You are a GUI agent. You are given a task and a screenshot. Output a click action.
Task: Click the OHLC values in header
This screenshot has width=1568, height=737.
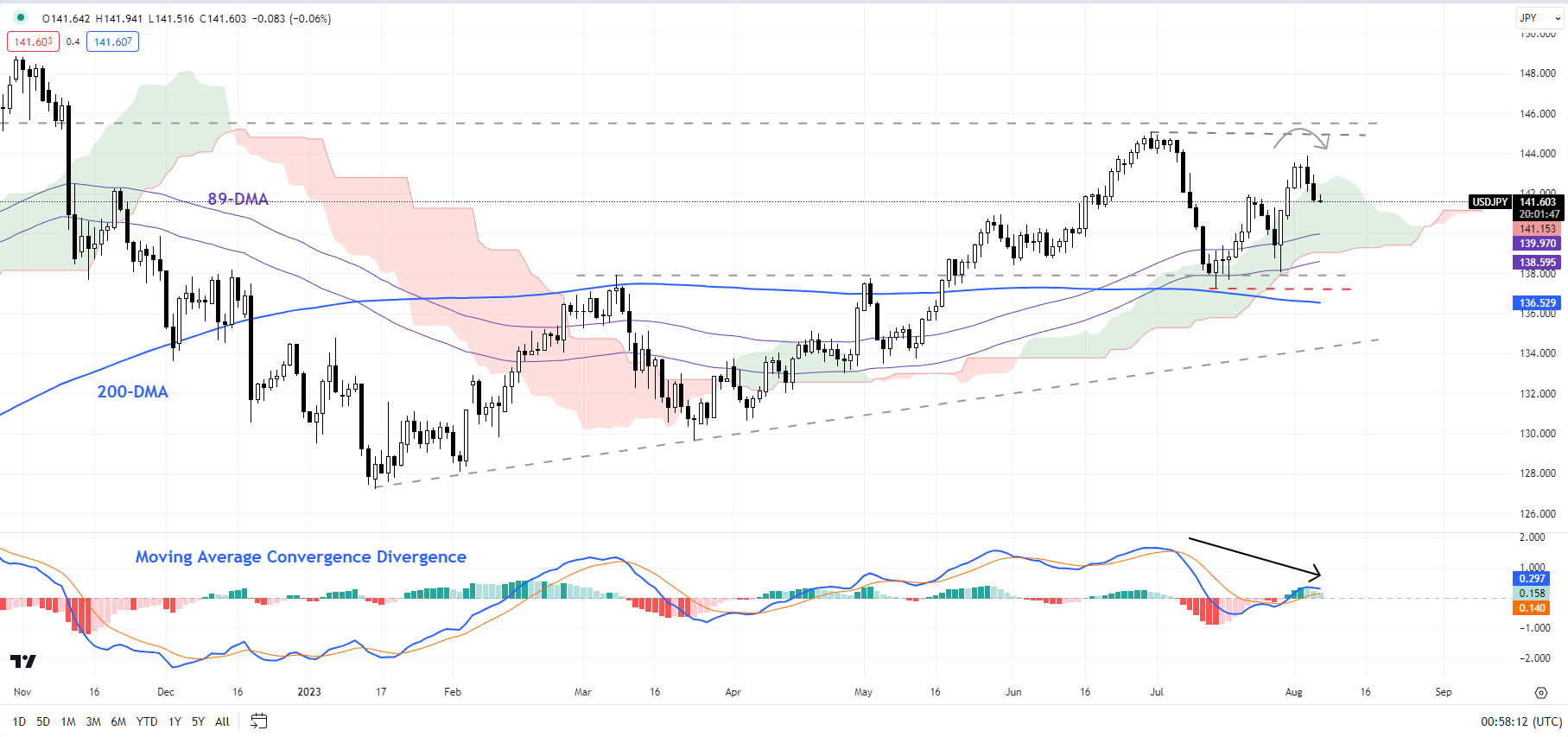click(187, 18)
